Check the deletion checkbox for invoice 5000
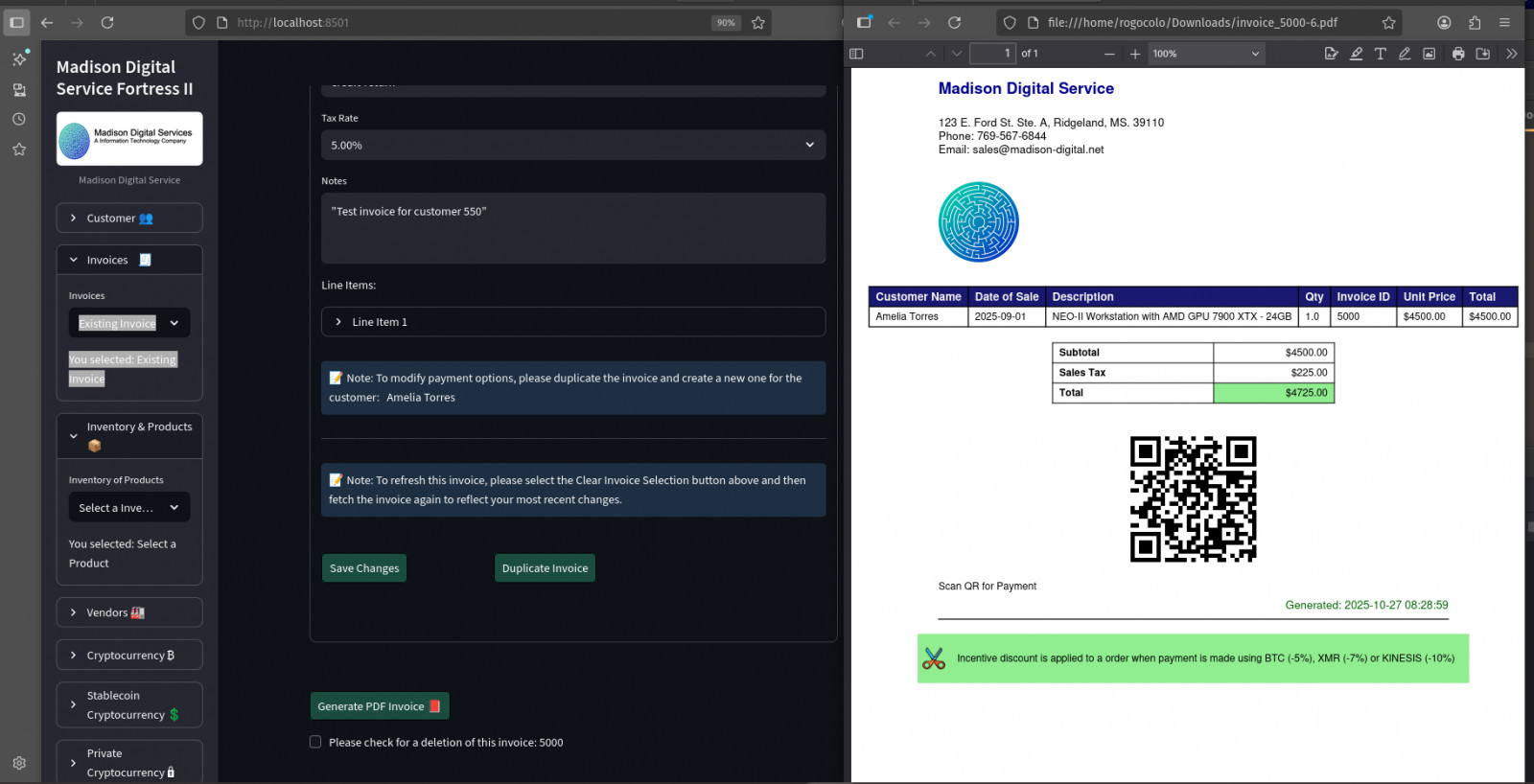The height and width of the screenshot is (784, 1534). (x=315, y=742)
